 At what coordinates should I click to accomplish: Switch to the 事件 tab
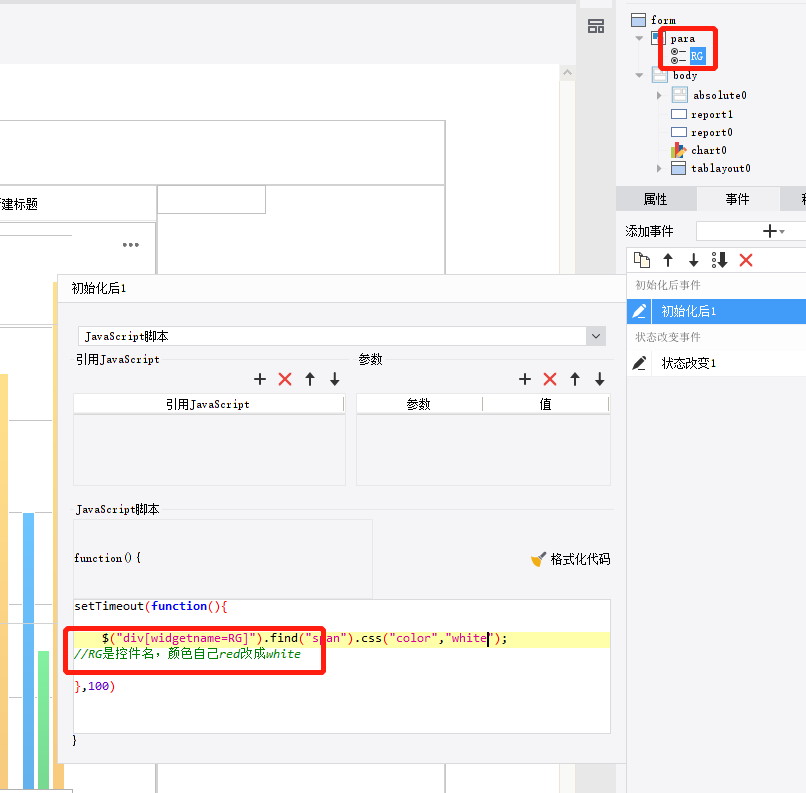738,199
